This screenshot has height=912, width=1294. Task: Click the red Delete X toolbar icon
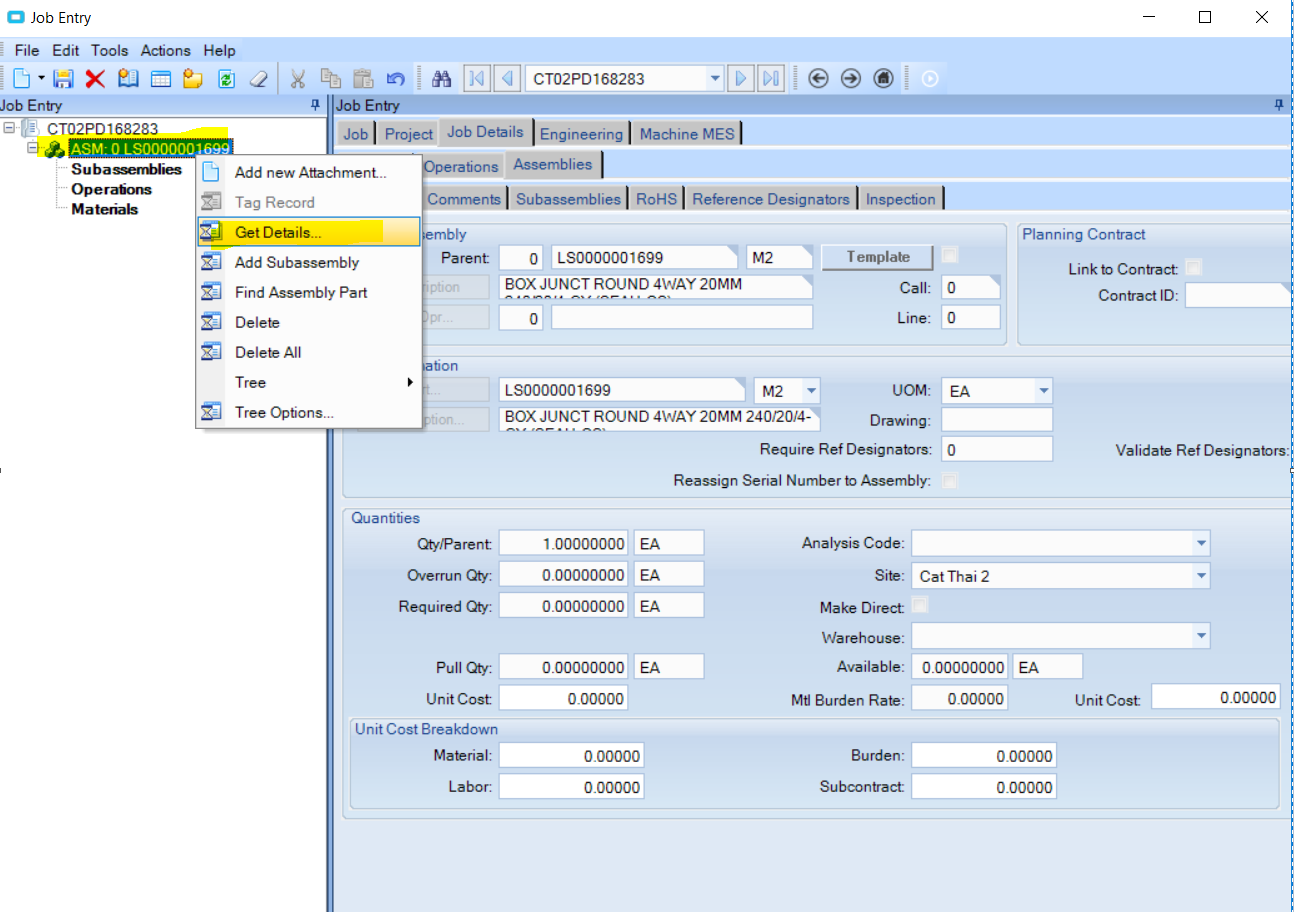(95, 78)
